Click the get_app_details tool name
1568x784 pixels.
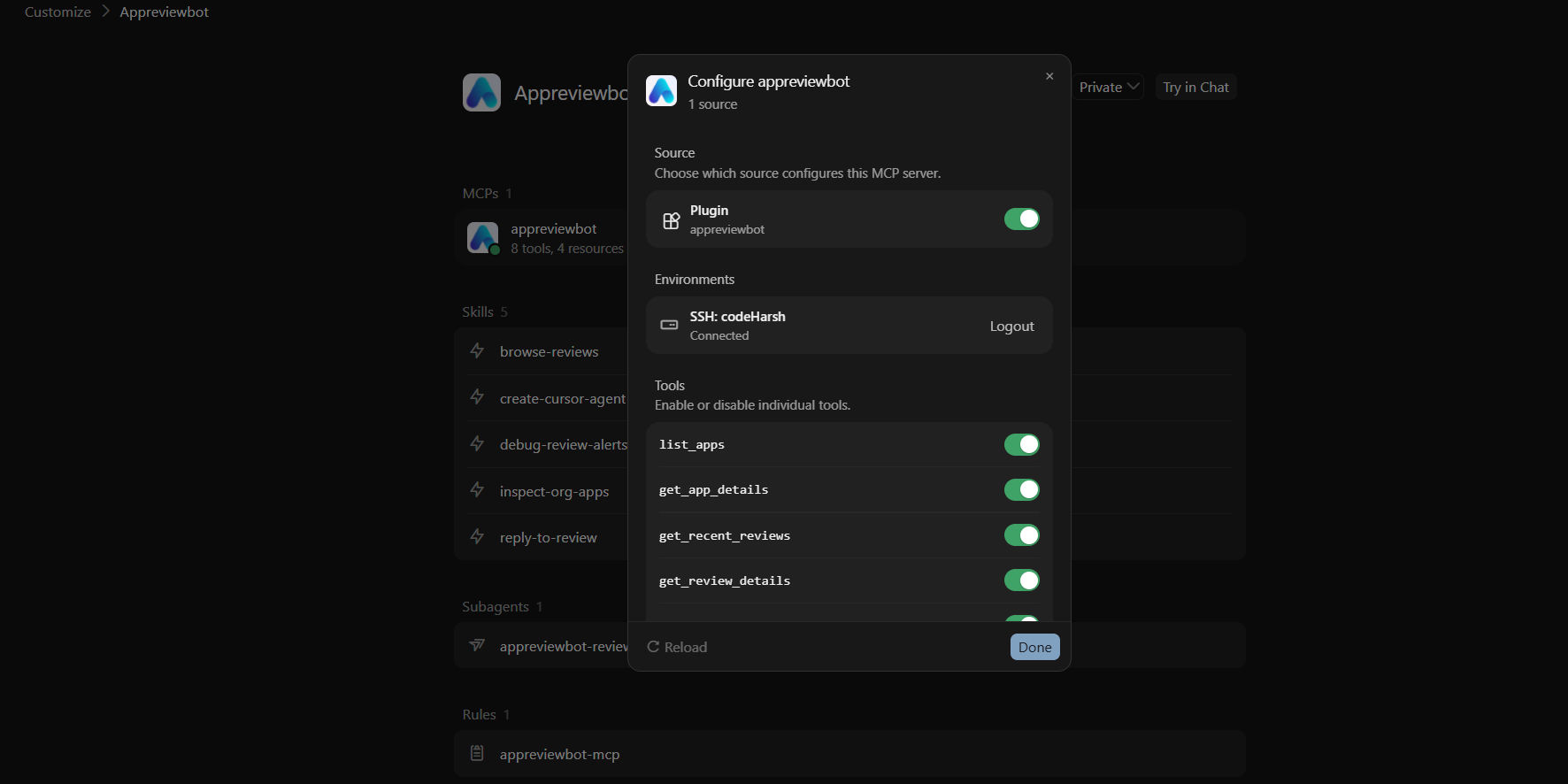tap(713, 489)
